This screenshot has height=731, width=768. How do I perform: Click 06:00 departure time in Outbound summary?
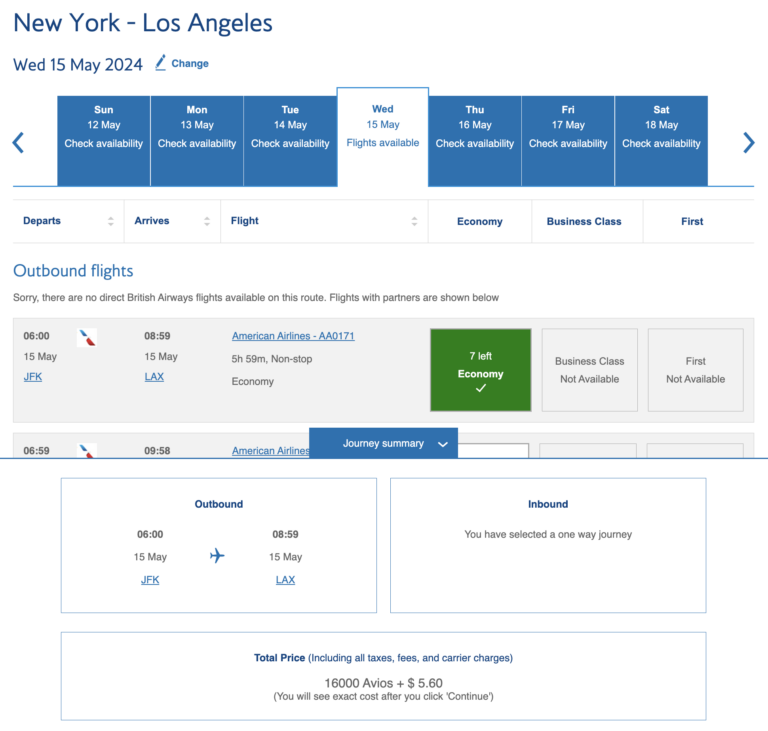pos(150,535)
